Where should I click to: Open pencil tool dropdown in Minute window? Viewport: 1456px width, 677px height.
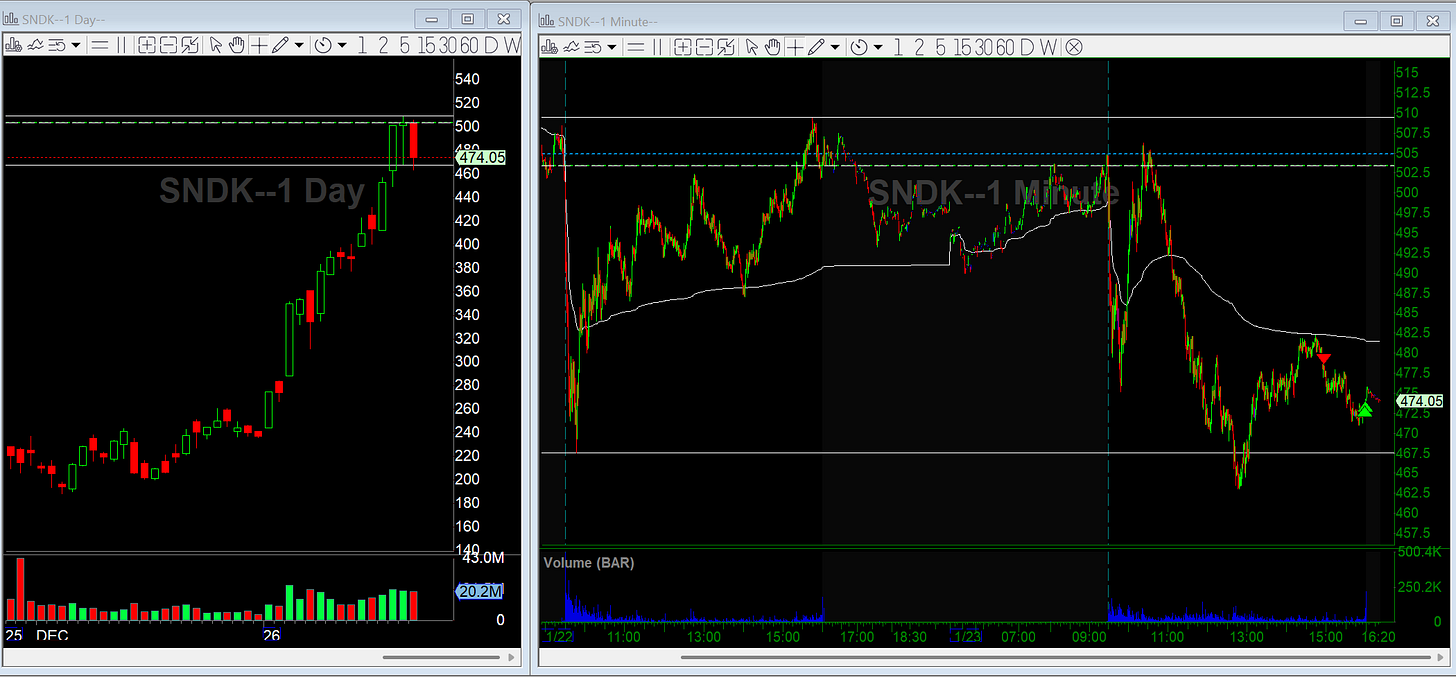835,45
